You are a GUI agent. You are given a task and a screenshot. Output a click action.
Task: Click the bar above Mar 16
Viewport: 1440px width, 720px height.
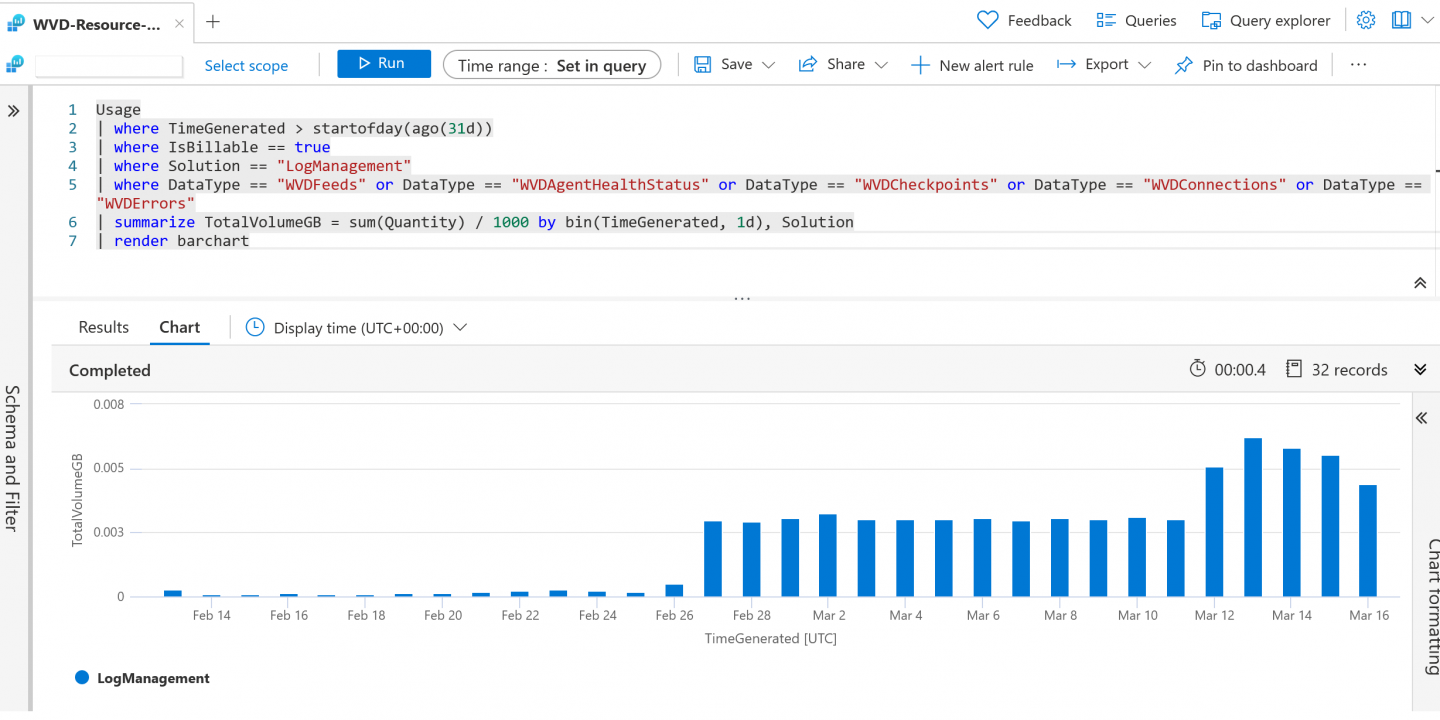[1368, 541]
